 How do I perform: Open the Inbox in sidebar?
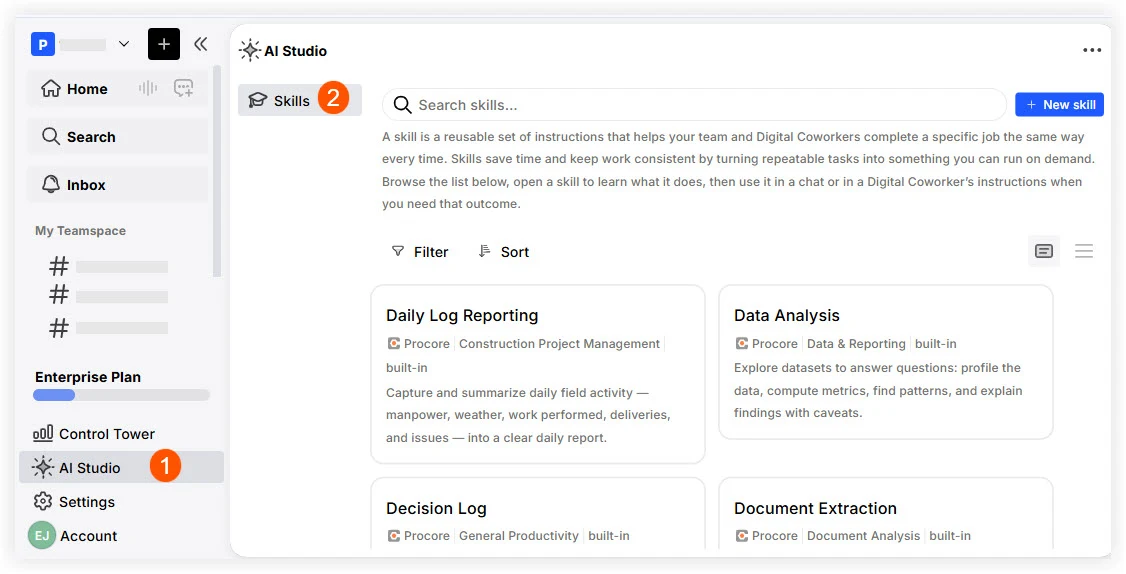117,185
